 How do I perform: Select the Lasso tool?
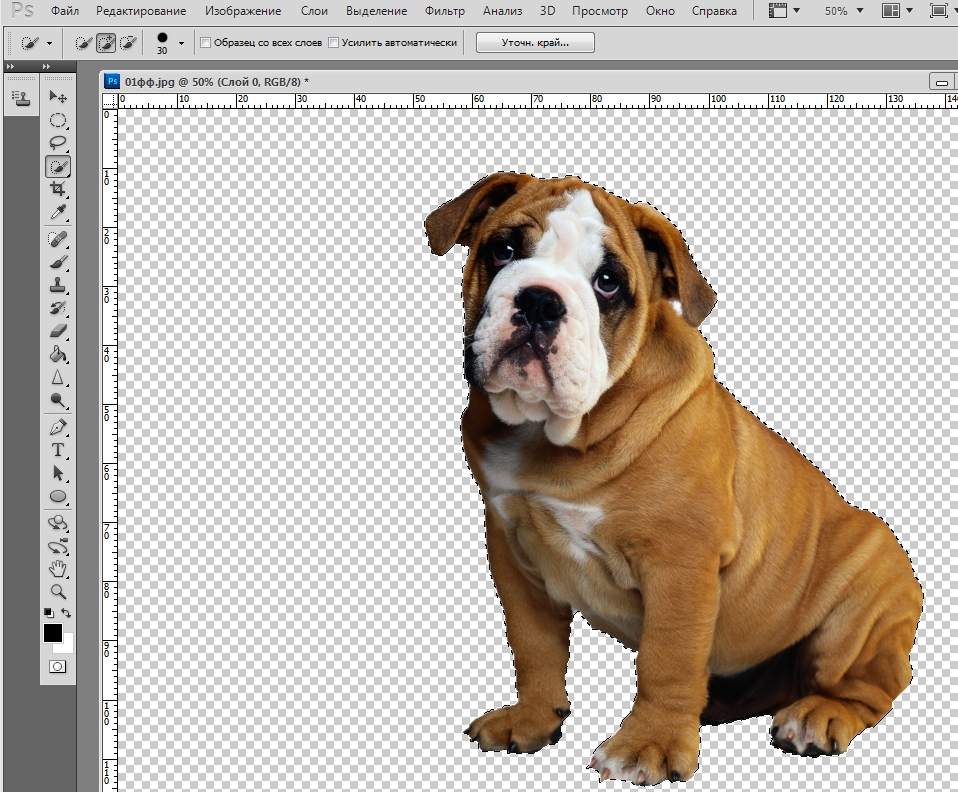[x=58, y=143]
